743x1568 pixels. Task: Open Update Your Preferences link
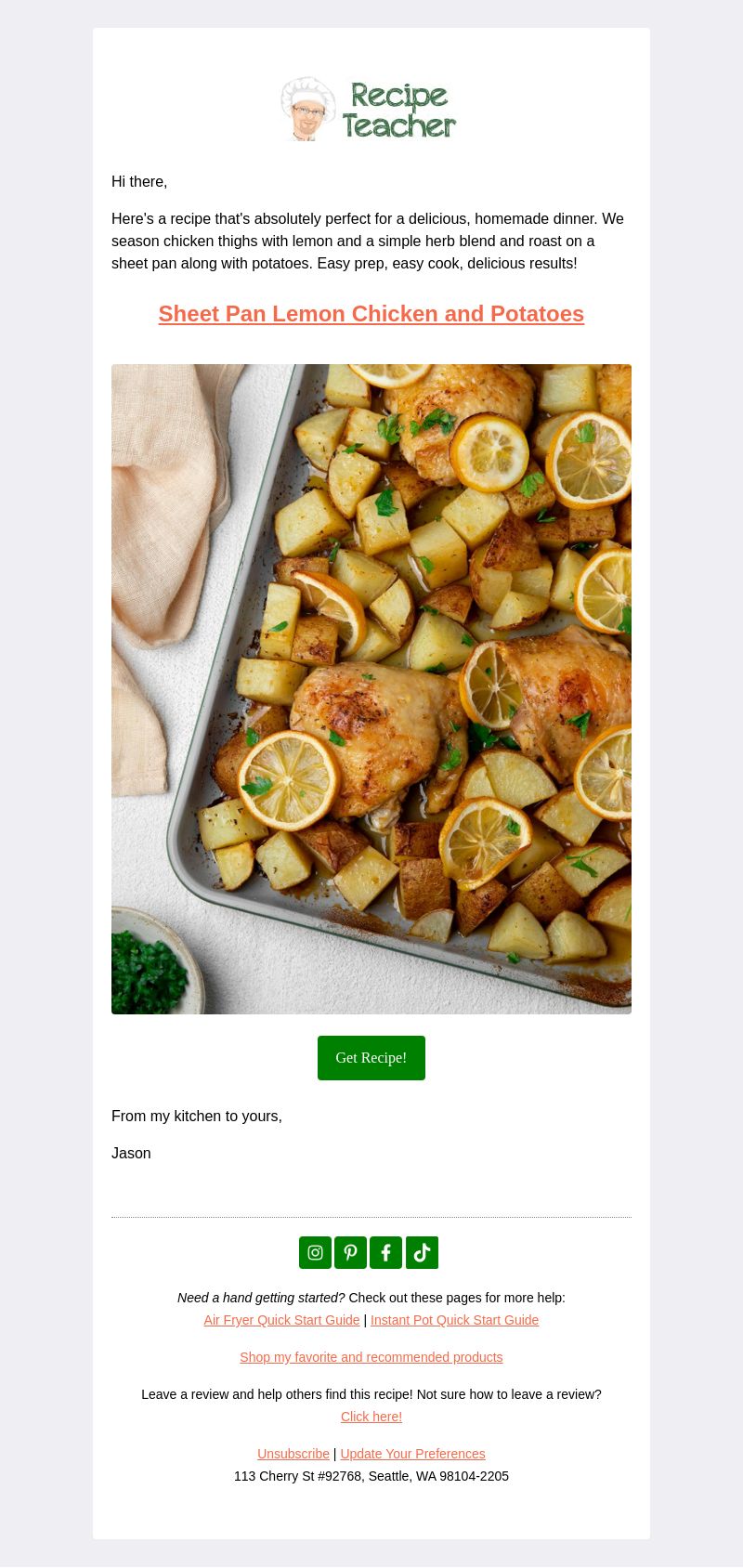click(412, 1454)
